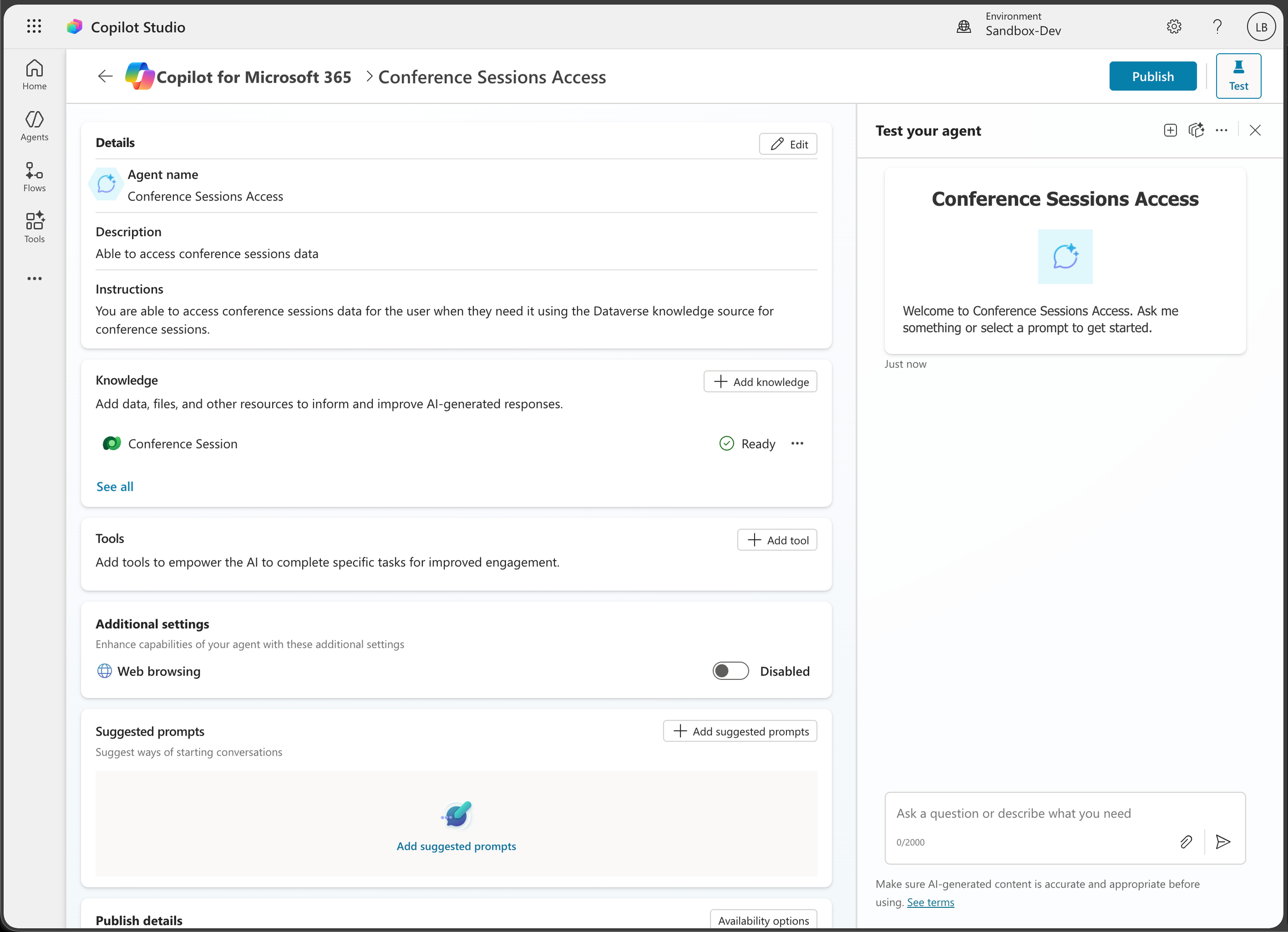Select Flows in the left navigation
The image size is (1288, 932).
click(x=34, y=177)
